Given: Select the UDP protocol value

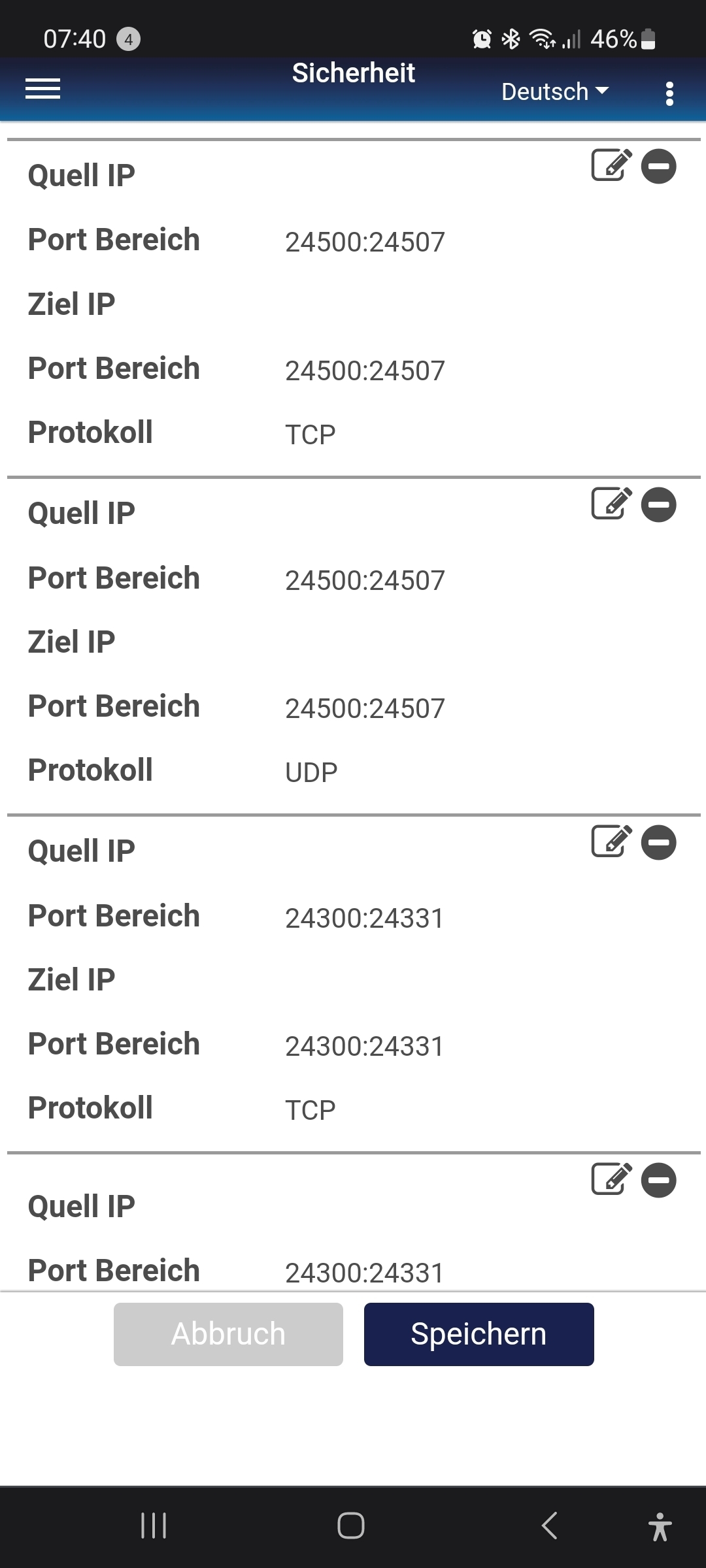Looking at the screenshot, I should [x=311, y=772].
